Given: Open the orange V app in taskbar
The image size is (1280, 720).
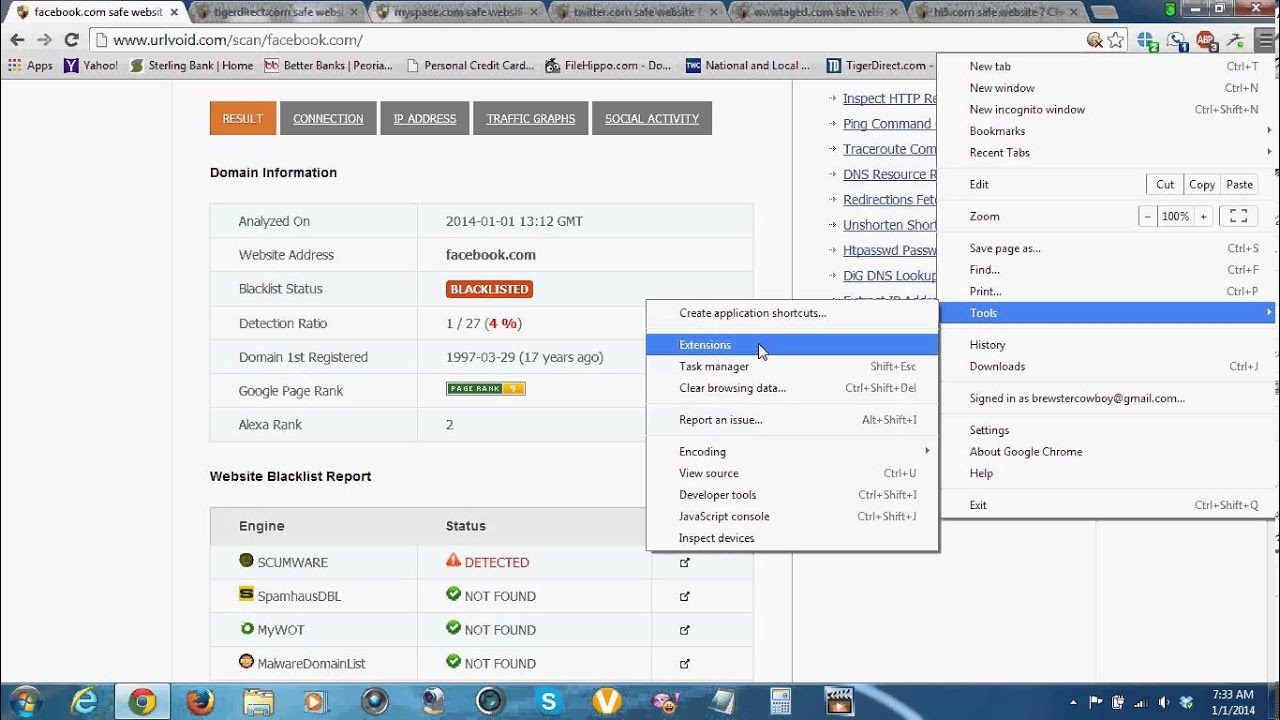Looking at the screenshot, I should point(606,701).
